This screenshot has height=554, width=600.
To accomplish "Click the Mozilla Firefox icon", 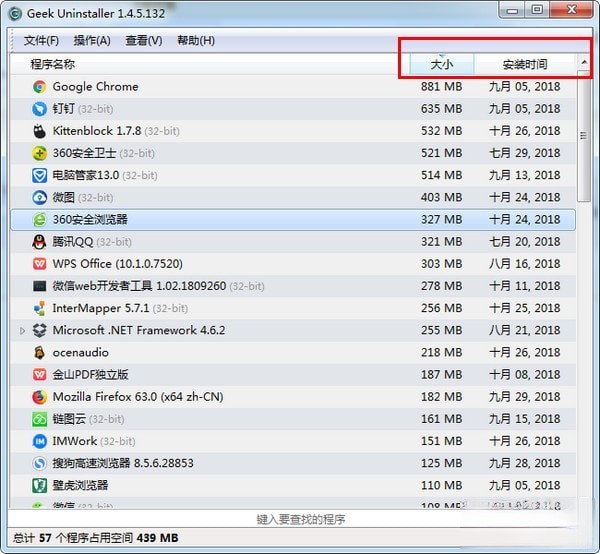I will click(x=39, y=397).
